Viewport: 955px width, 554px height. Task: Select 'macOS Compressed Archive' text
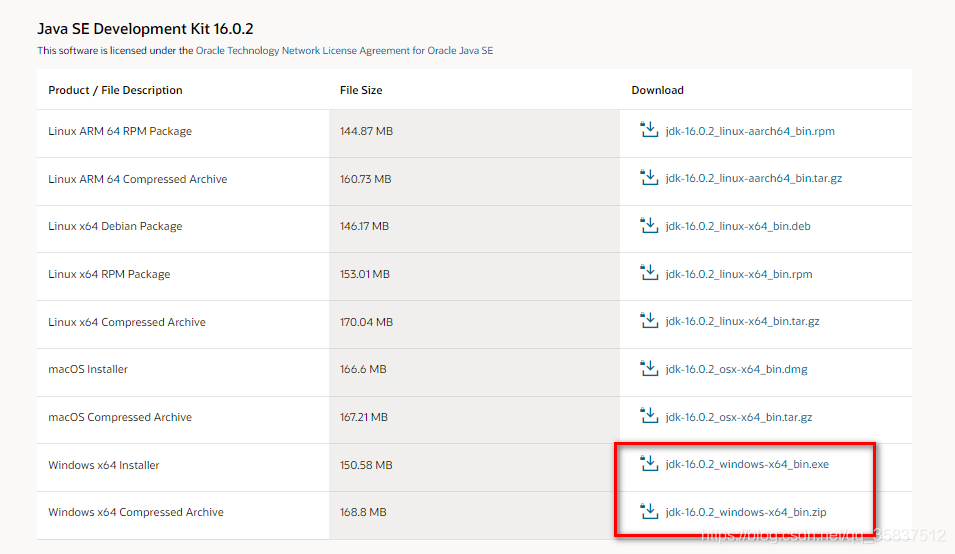point(120,417)
